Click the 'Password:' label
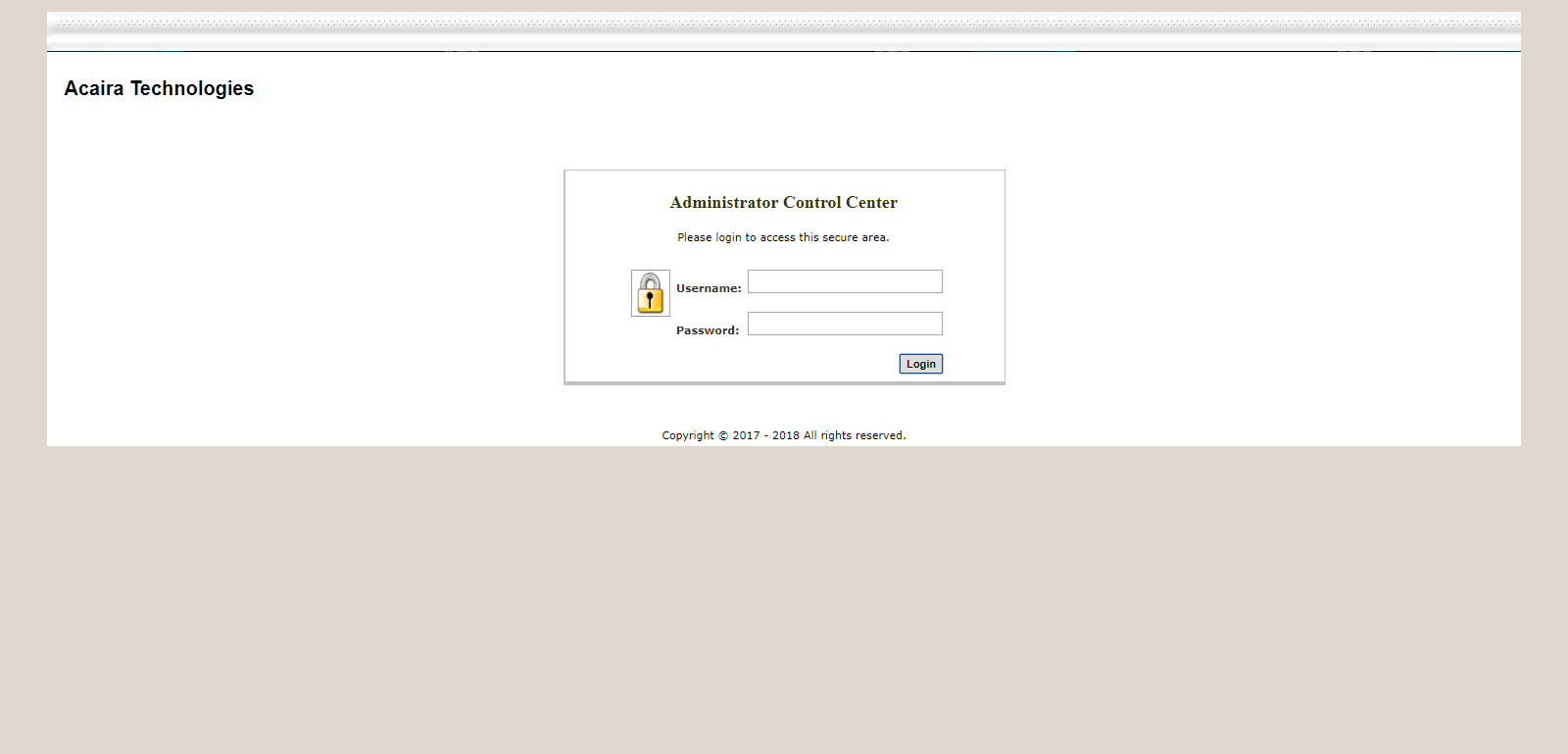The image size is (1568, 754). tap(708, 330)
